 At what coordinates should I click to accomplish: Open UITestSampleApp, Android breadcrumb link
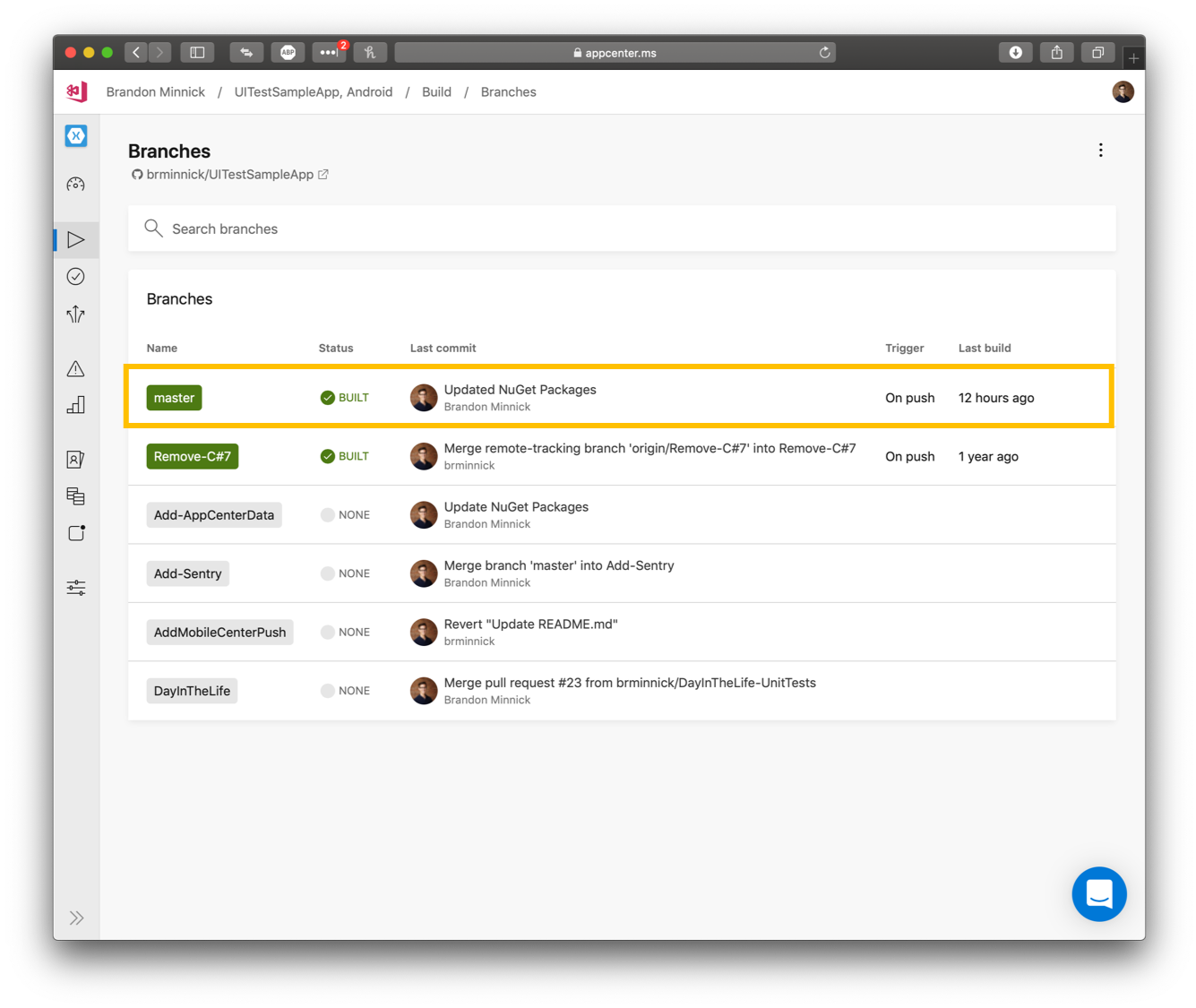click(314, 91)
